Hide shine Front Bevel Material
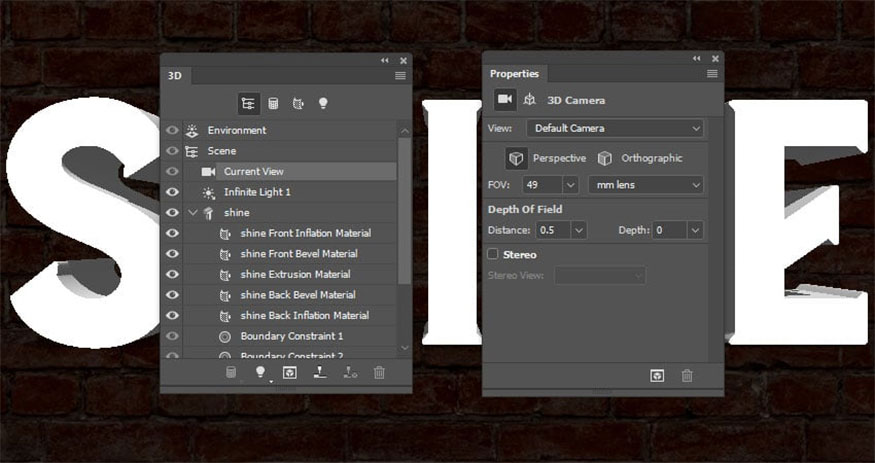This screenshot has height=463, width=875. [172, 254]
